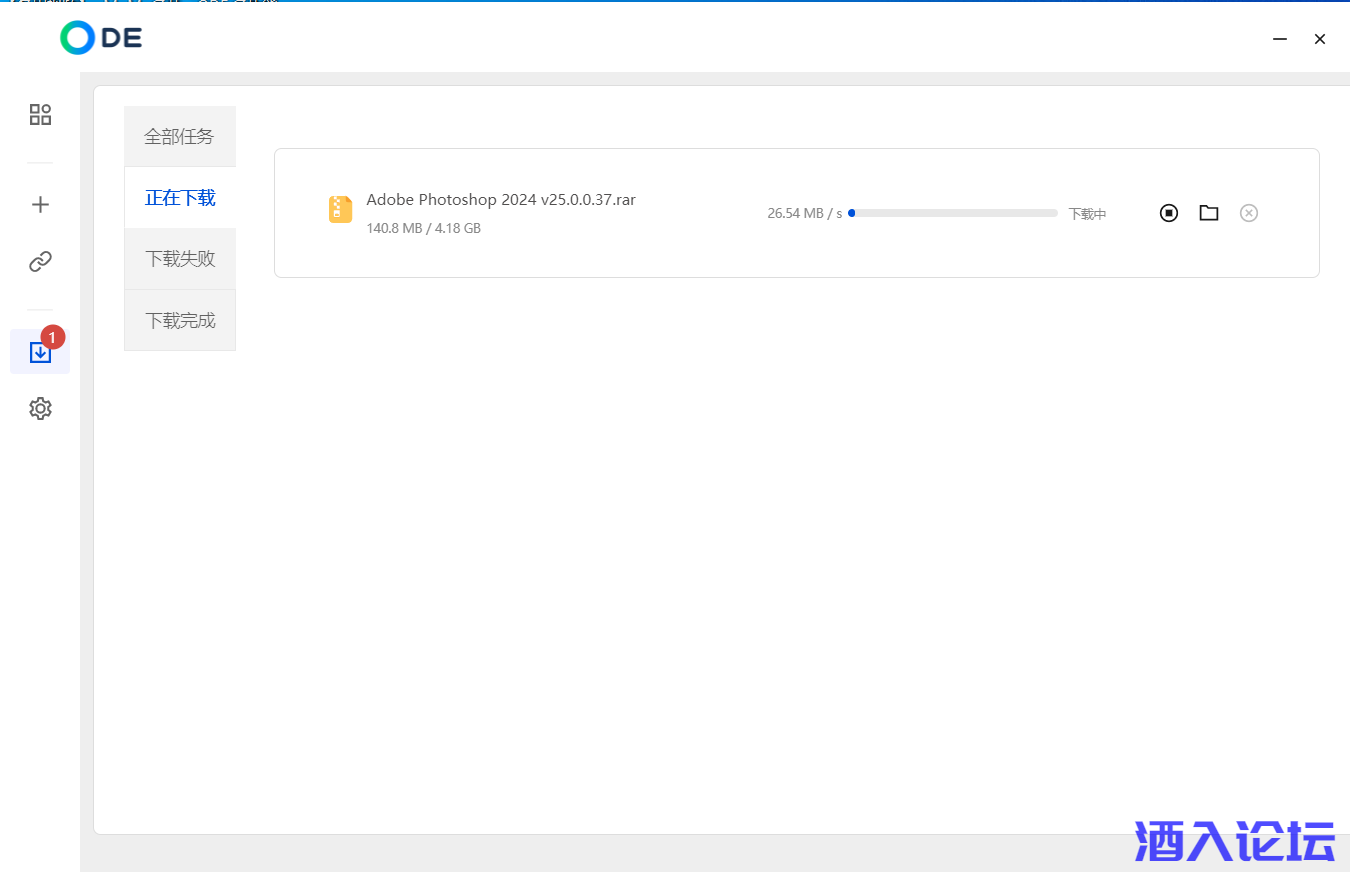The height and width of the screenshot is (876, 1350).
Task: Switch to the 全部任务 tab
Action: 180,136
